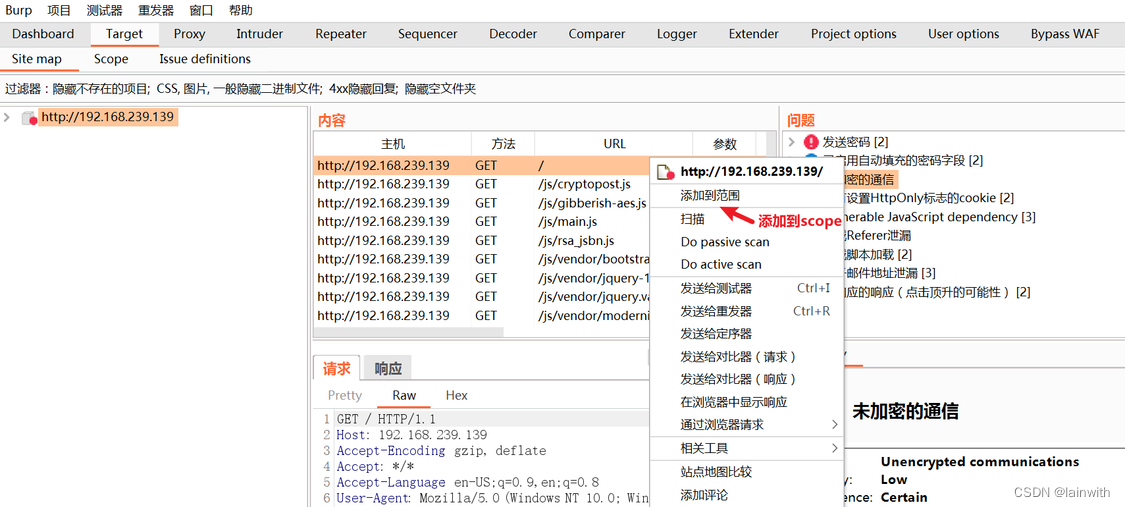1125x507 pixels.
Task: Select the /js/rsa_jsbn.js row
Action: tap(481, 240)
